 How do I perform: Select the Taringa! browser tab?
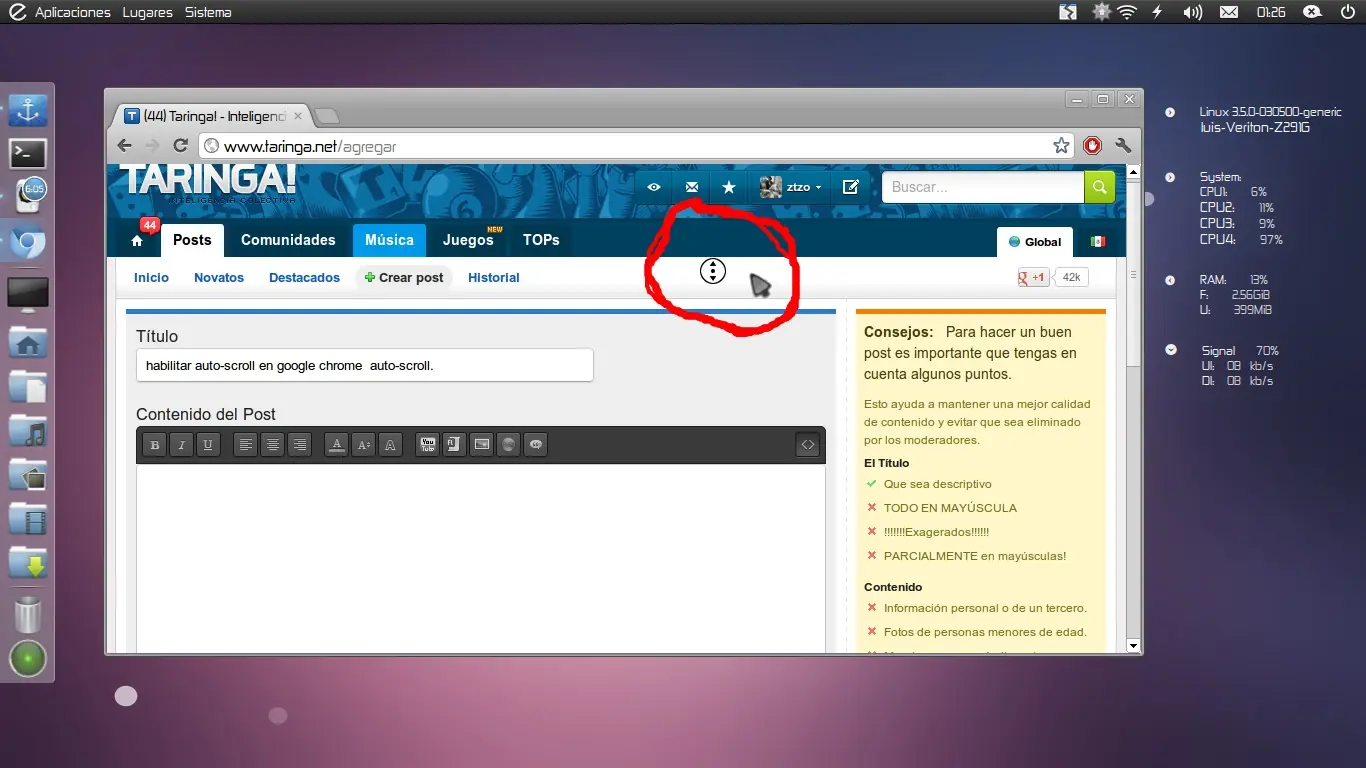click(210, 116)
